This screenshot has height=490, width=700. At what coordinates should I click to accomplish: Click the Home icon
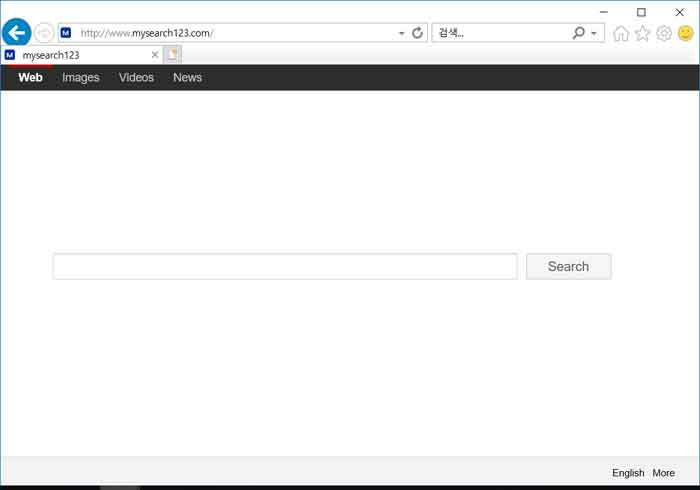621,33
